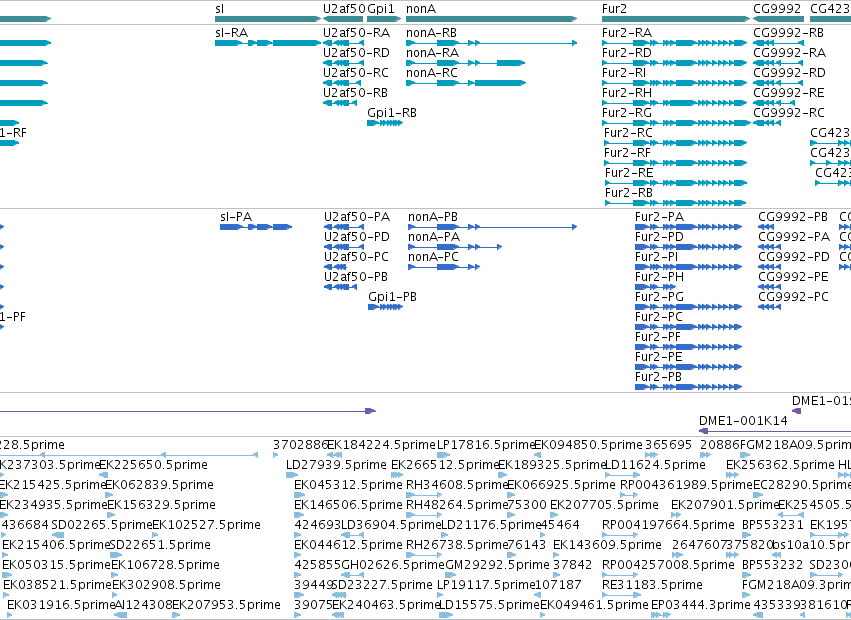
Task: Select protein label Fur2-PE
Action: tap(659, 357)
